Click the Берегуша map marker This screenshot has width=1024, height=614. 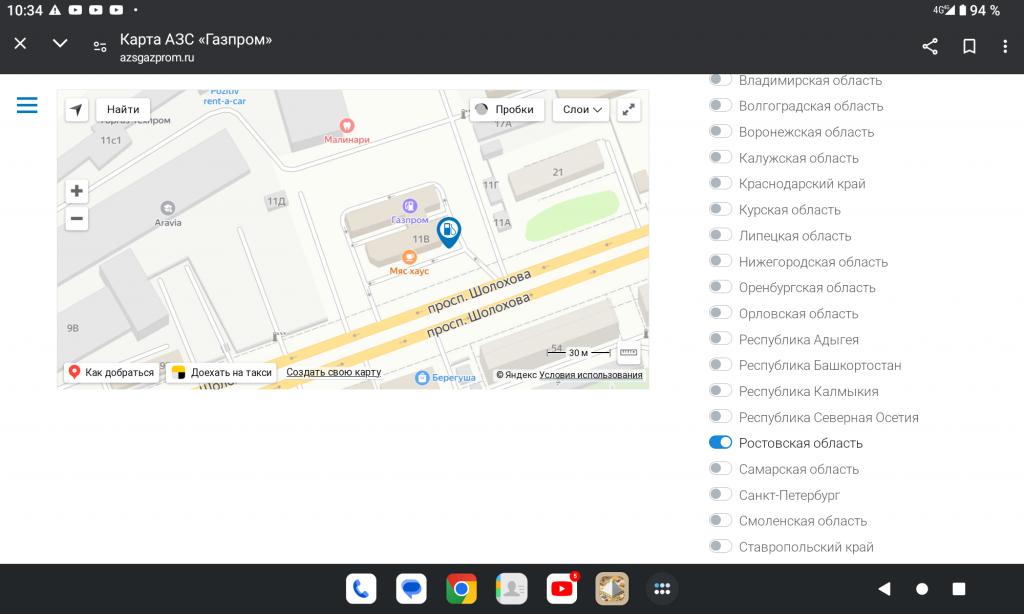click(x=423, y=378)
